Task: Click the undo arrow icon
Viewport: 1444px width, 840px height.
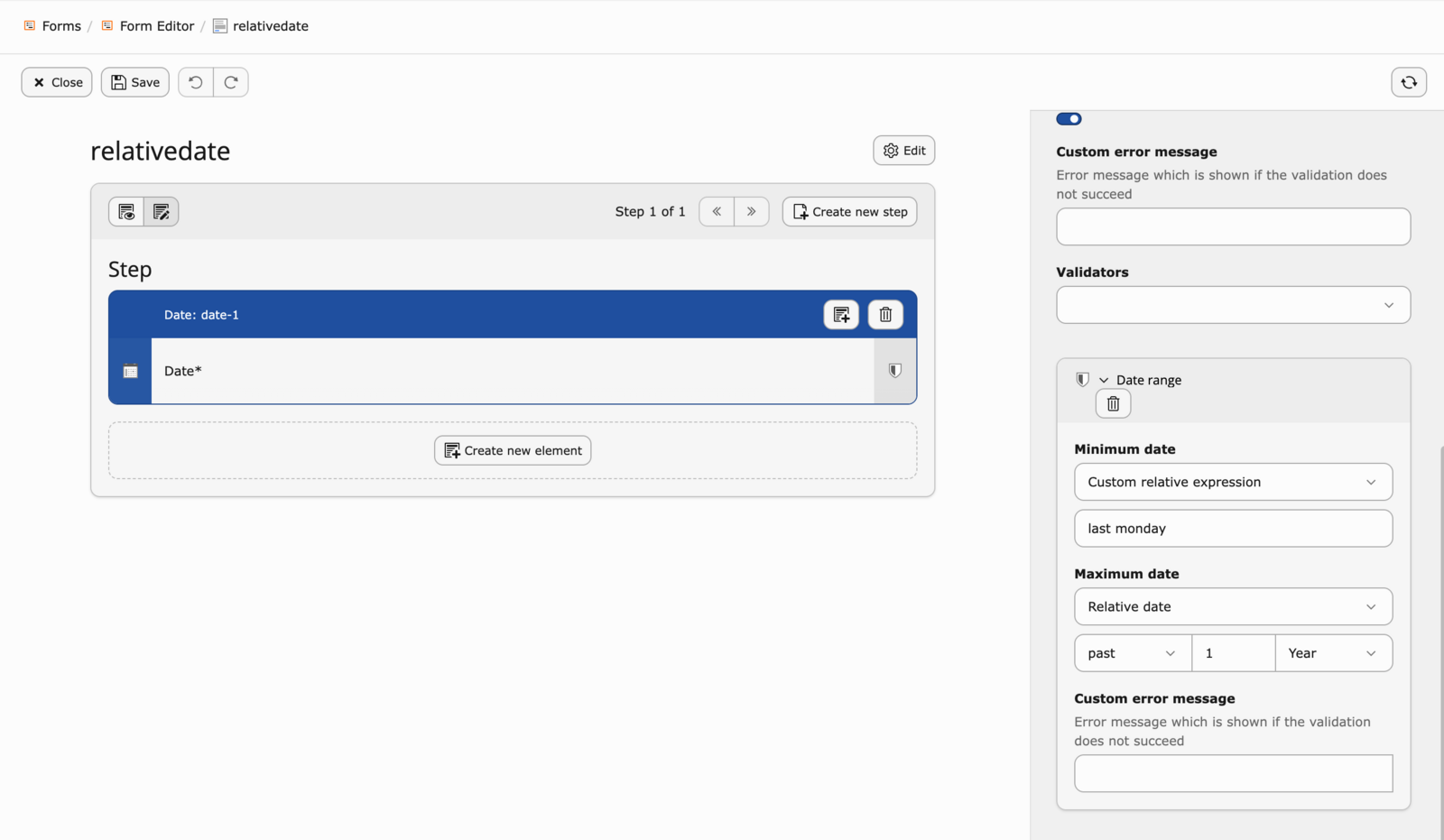Action: pos(195,82)
